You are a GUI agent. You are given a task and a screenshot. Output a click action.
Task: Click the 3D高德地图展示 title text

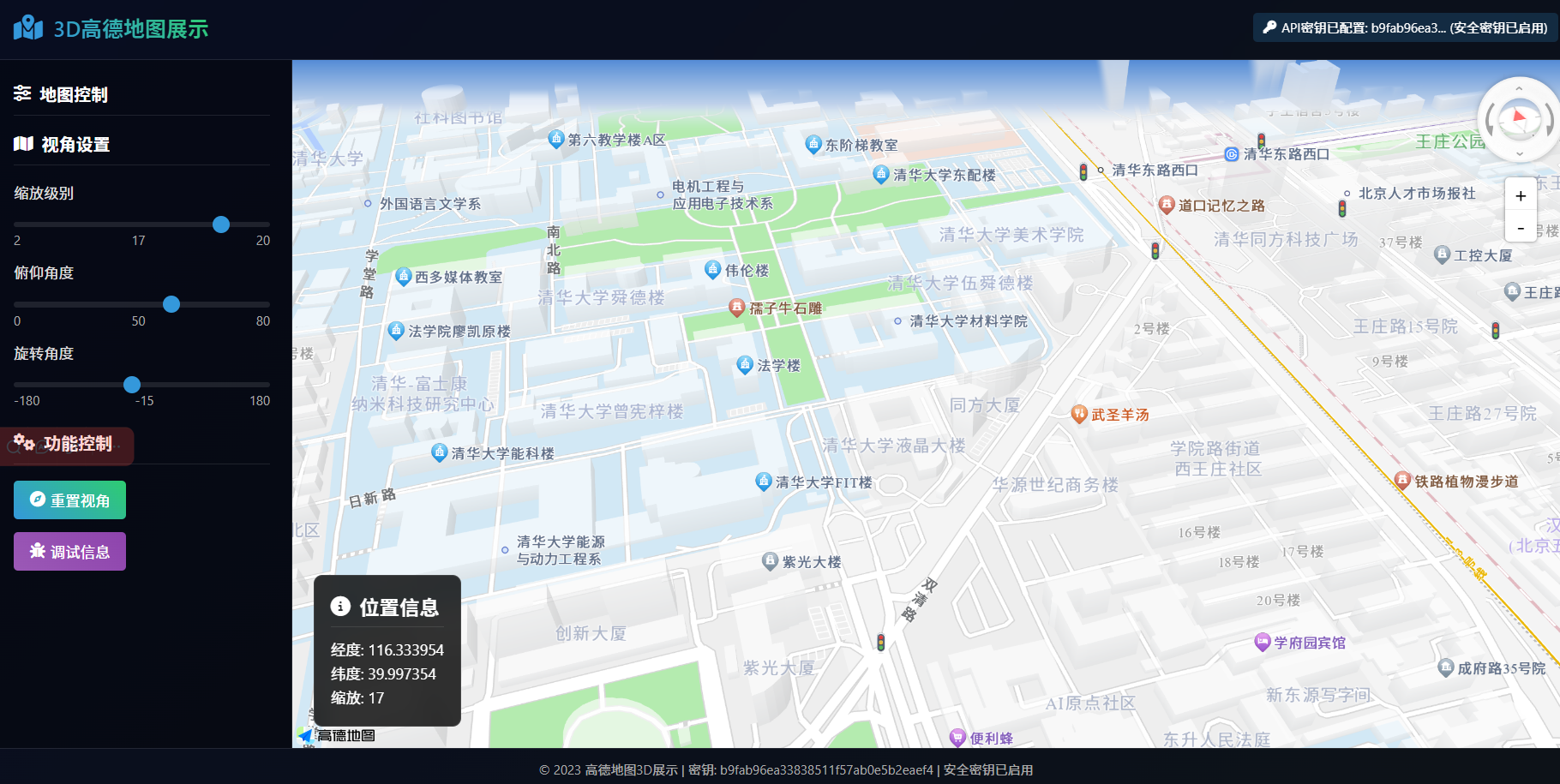click(131, 29)
